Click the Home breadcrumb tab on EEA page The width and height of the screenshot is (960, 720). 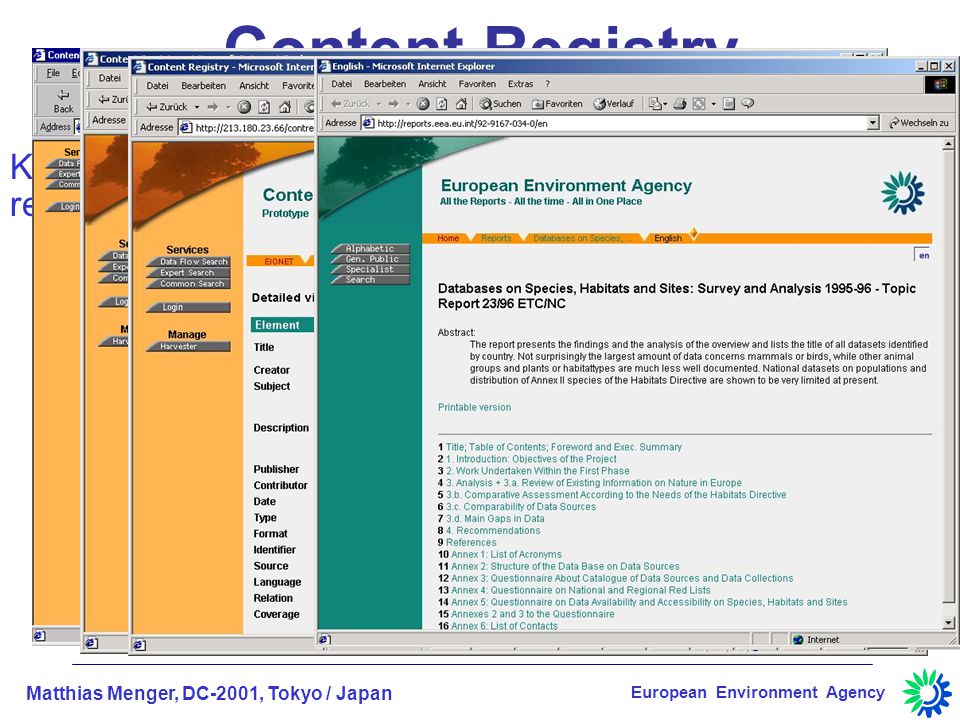click(x=448, y=238)
